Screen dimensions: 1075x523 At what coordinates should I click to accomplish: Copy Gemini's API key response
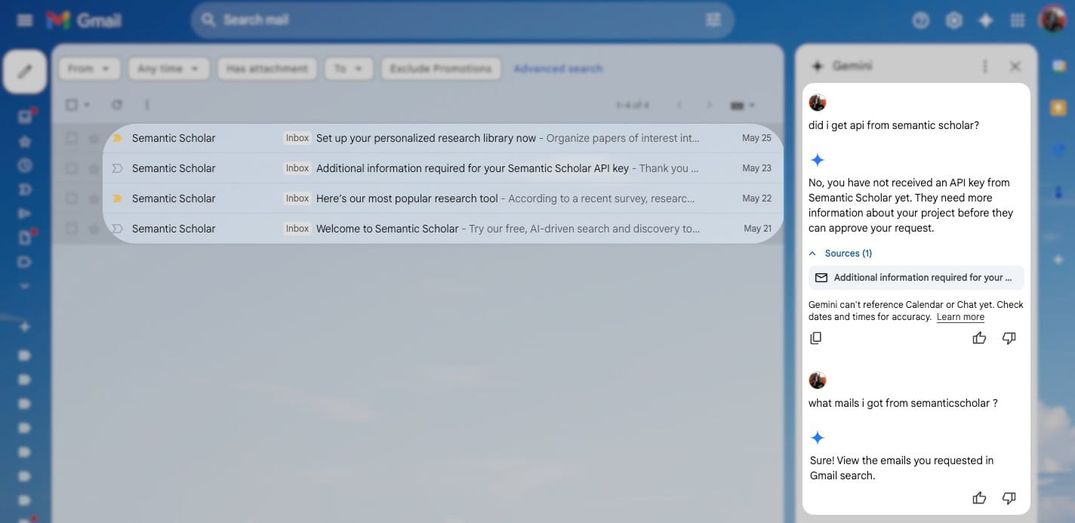tap(816, 338)
